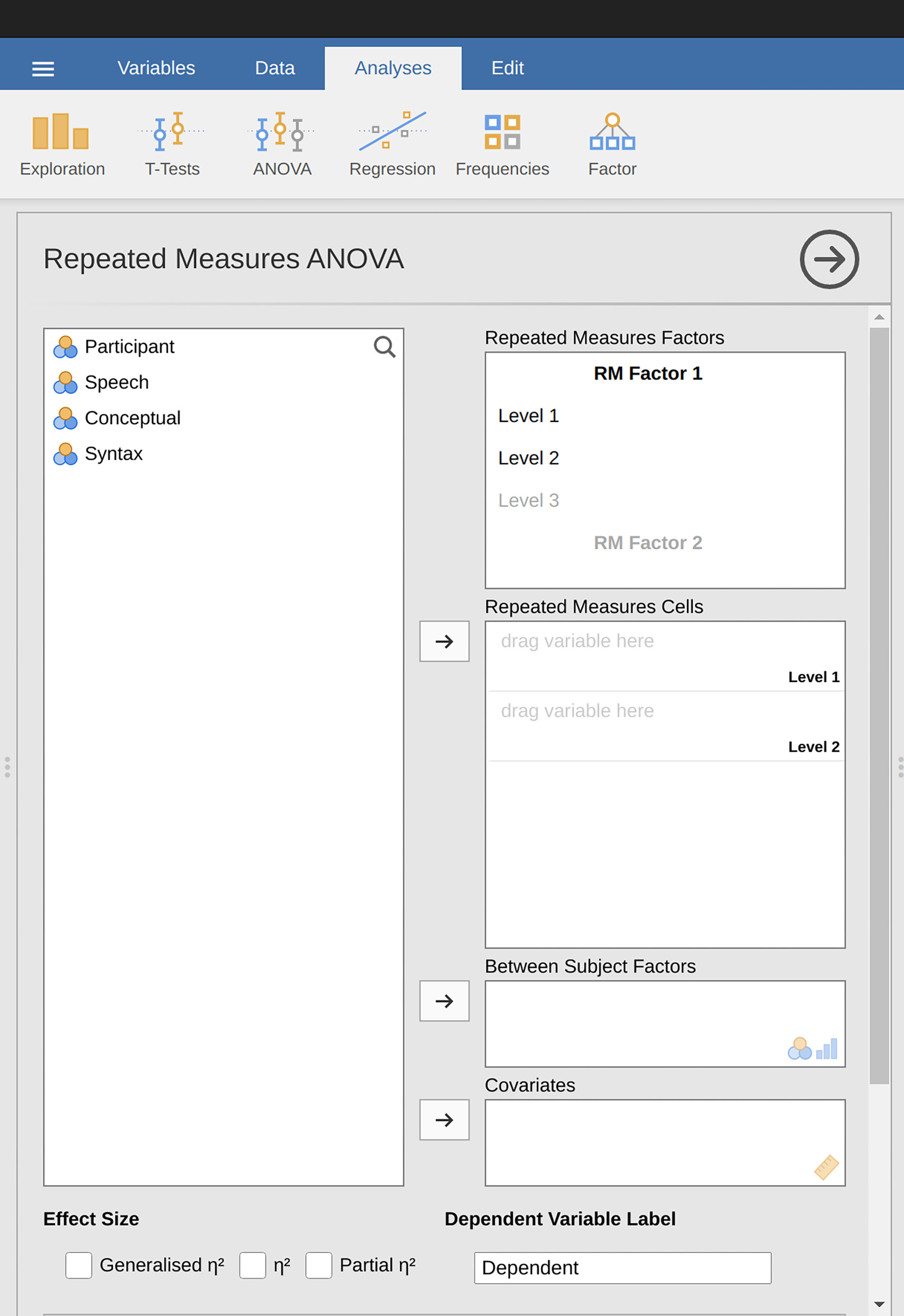Click the Between Subject Factors box

[x=666, y=1024]
